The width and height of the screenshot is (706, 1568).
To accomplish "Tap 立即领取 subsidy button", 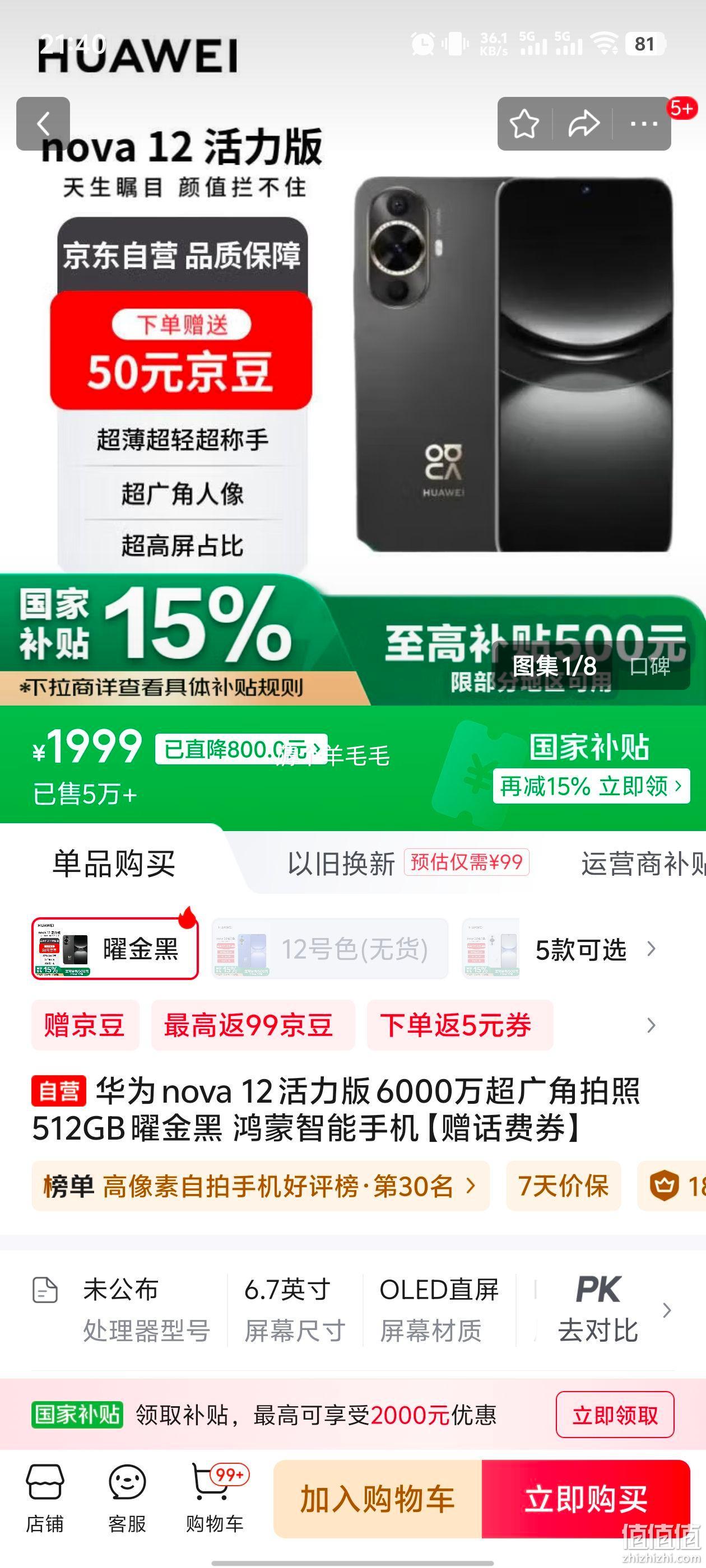I will [615, 1415].
